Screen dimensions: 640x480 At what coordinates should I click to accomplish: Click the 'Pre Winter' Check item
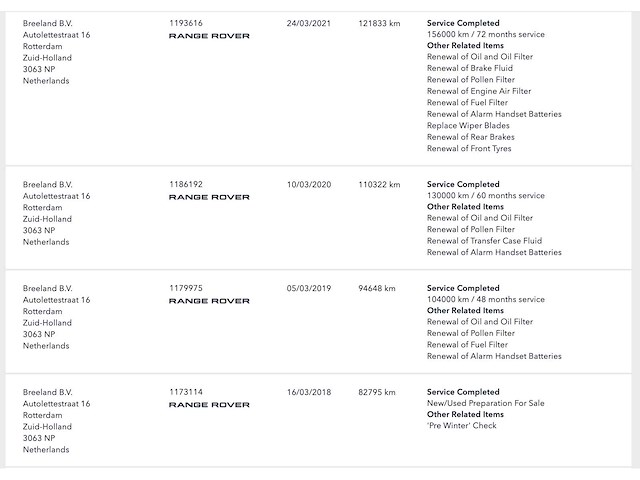(x=461, y=426)
